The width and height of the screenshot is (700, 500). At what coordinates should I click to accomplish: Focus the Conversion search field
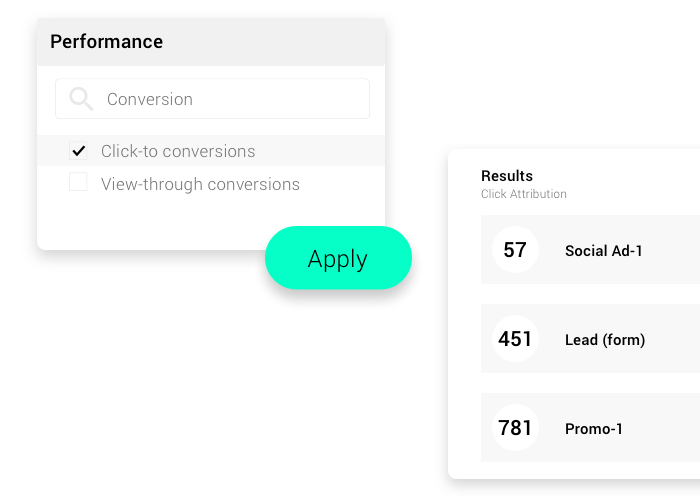tap(212, 99)
